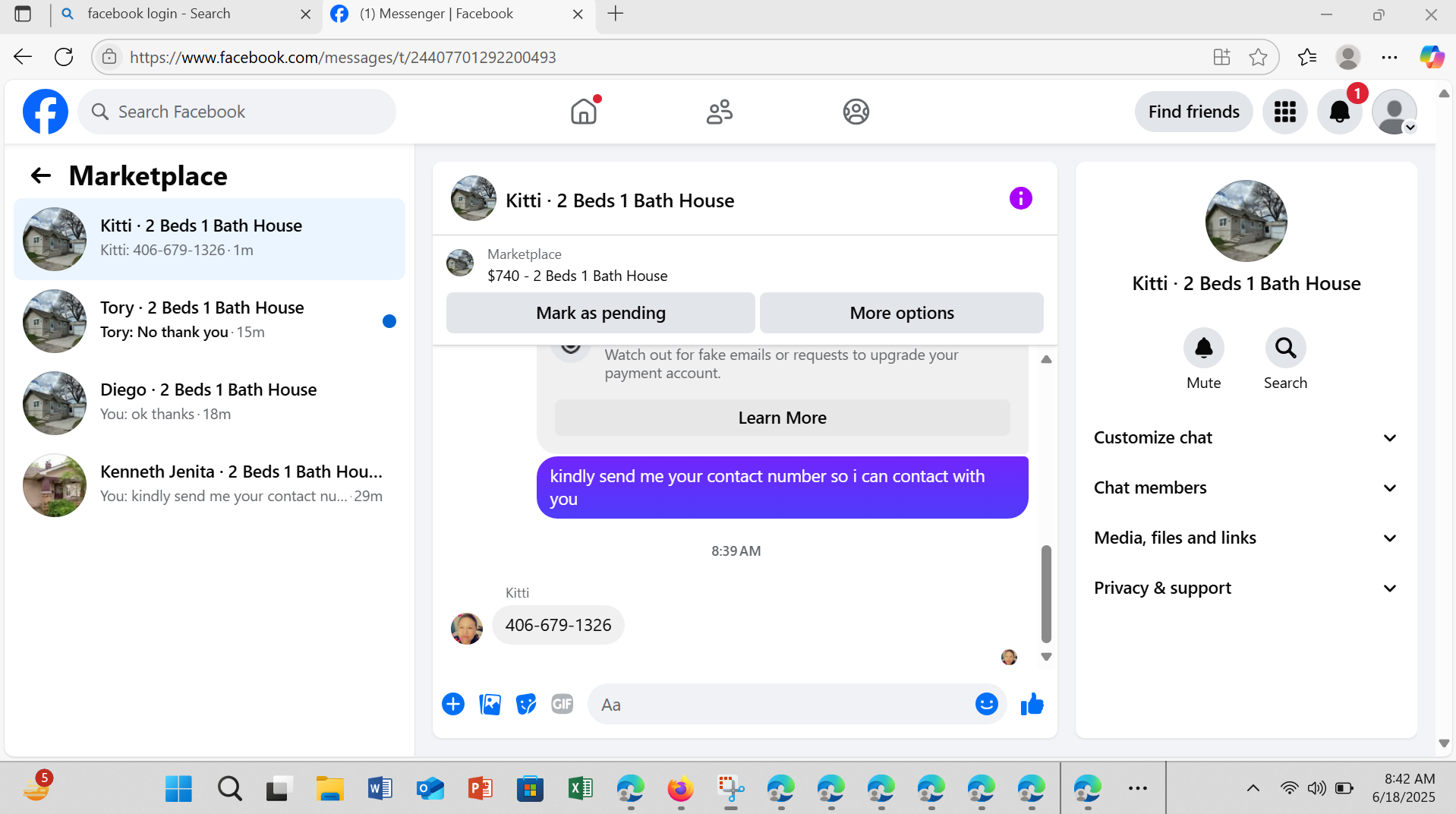Close the facebook login - Search tab
The height and width of the screenshot is (814, 1456).
(306, 14)
